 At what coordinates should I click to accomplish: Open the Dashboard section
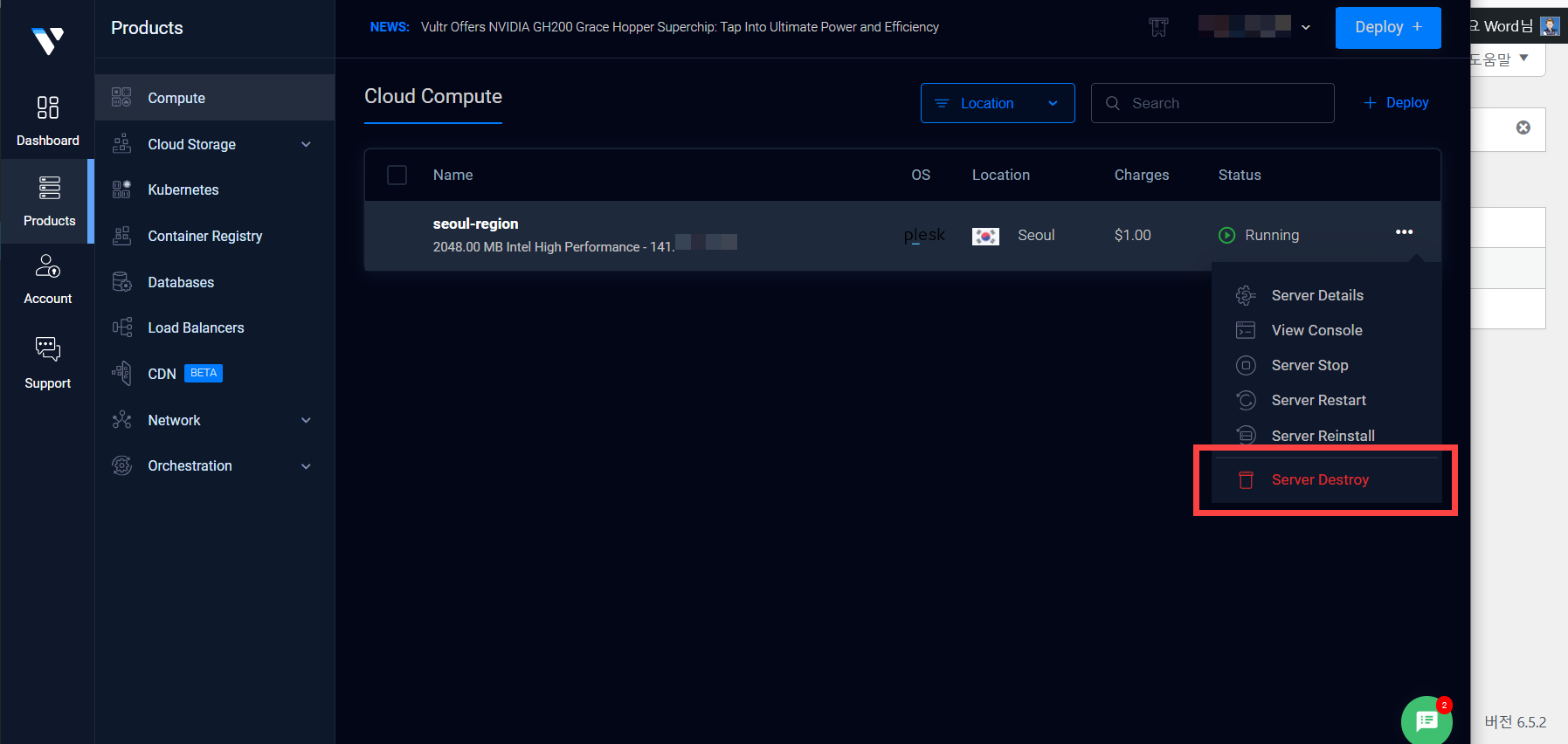point(48,121)
